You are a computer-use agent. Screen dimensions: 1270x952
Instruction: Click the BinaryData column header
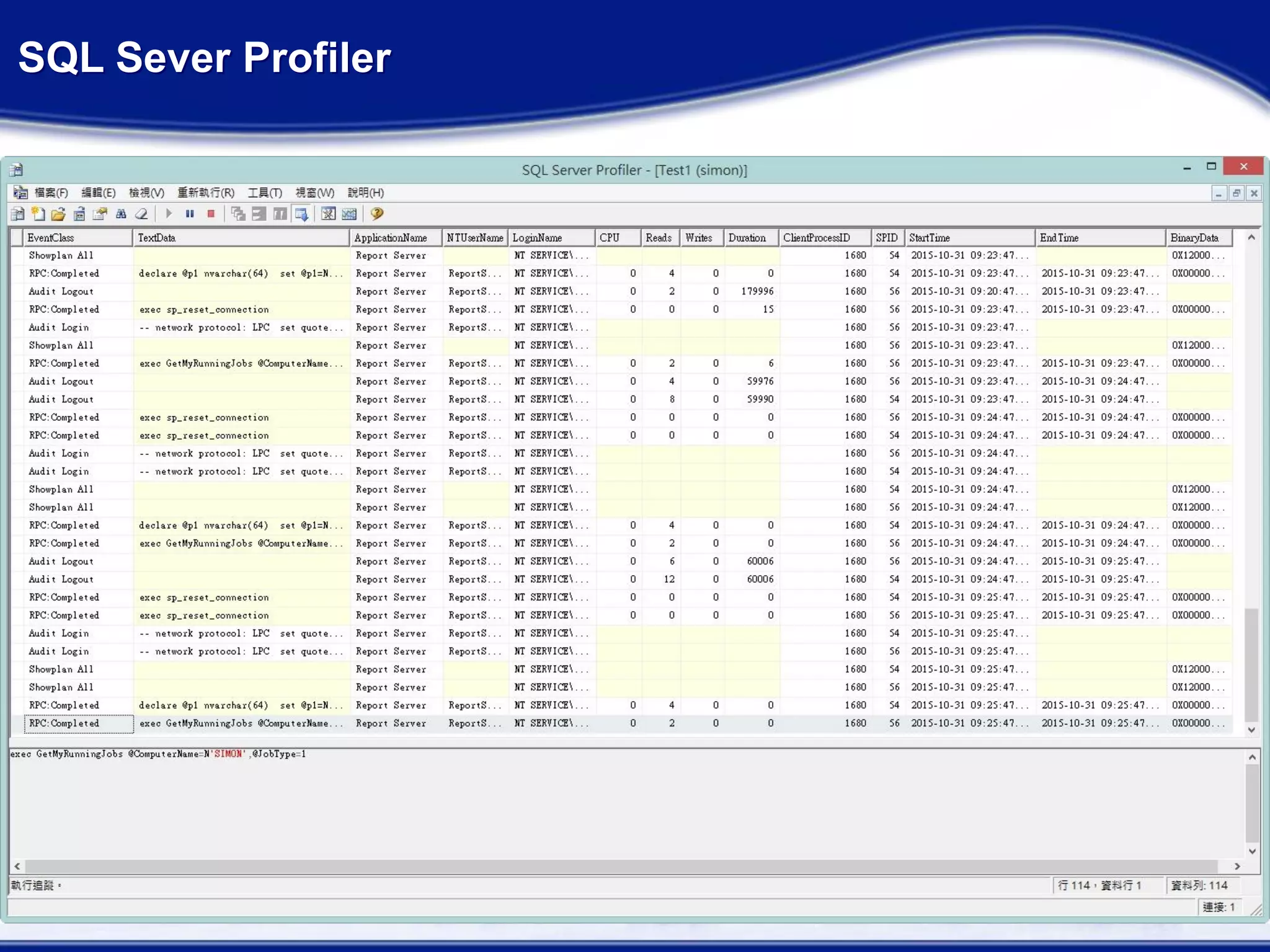click(x=1199, y=238)
